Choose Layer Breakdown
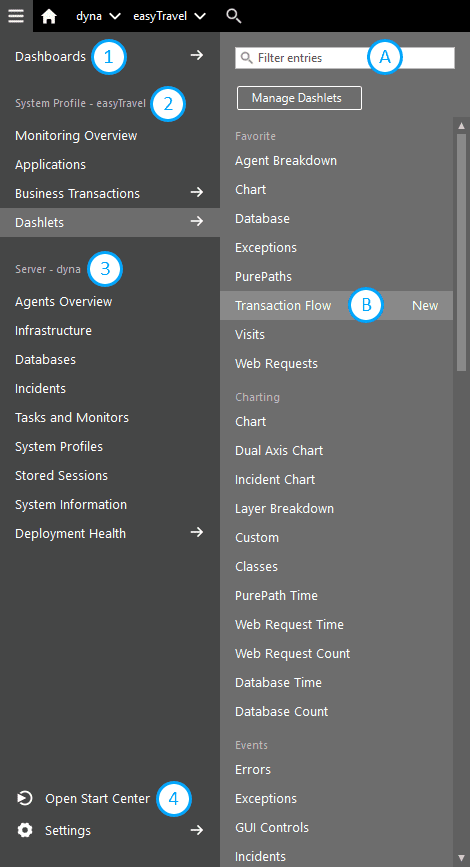 [x=284, y=509]
